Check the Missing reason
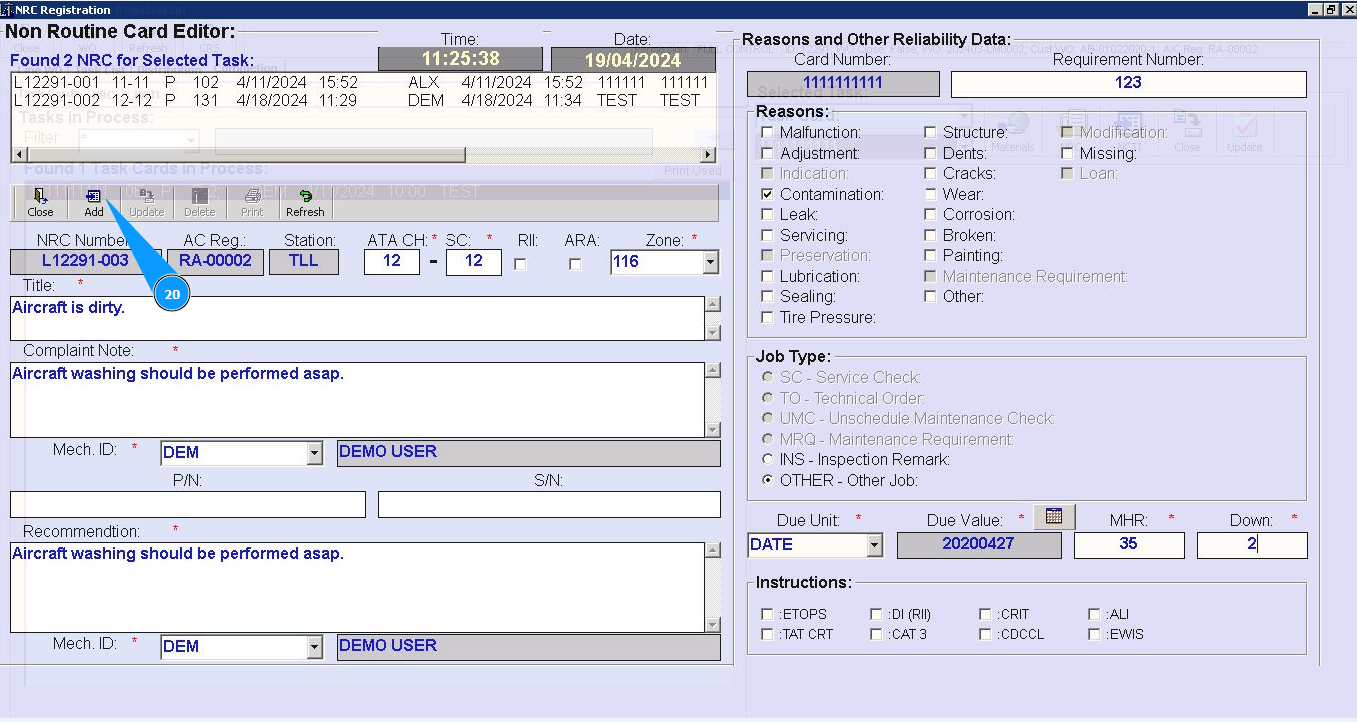The height and width of the screenshot is (722, 1357). 1067,153
